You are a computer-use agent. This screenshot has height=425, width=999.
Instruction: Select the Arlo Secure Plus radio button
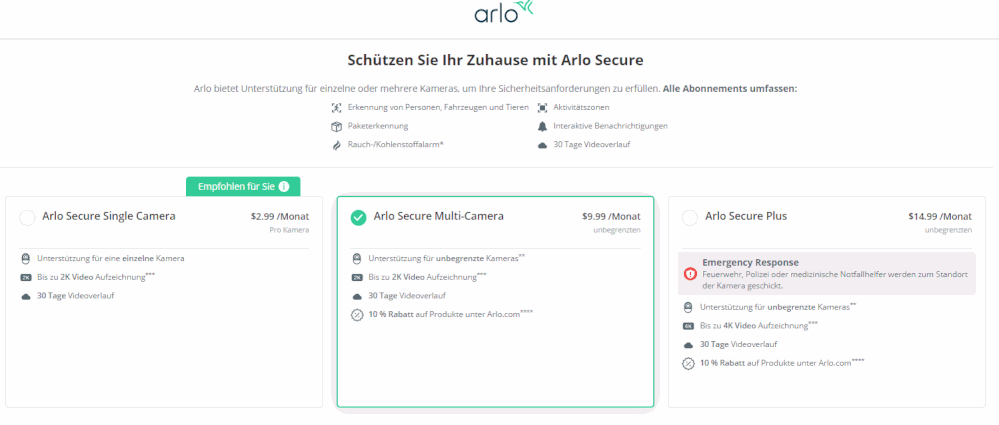690,218
